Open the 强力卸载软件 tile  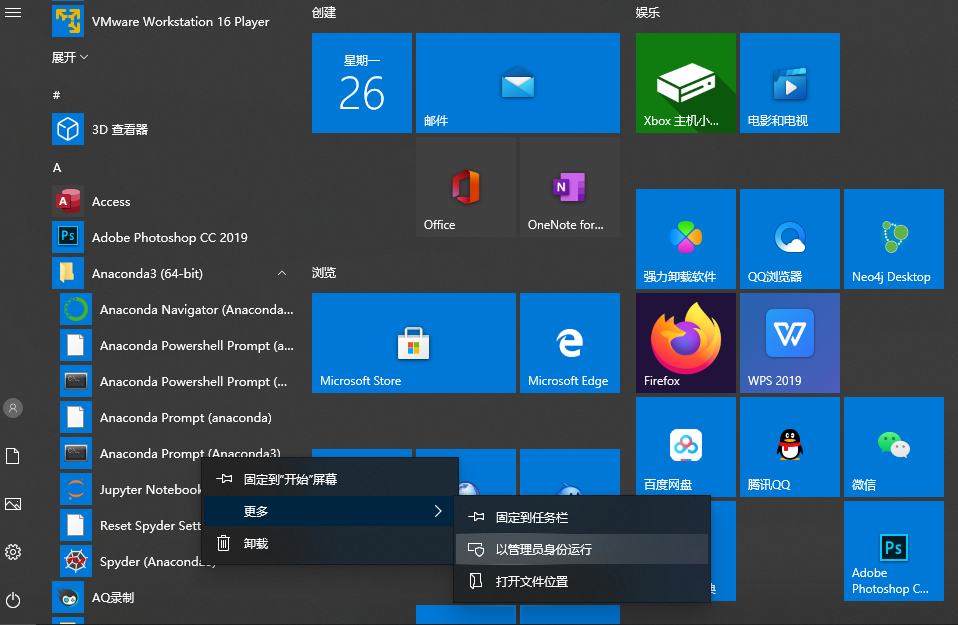point(686,239)
